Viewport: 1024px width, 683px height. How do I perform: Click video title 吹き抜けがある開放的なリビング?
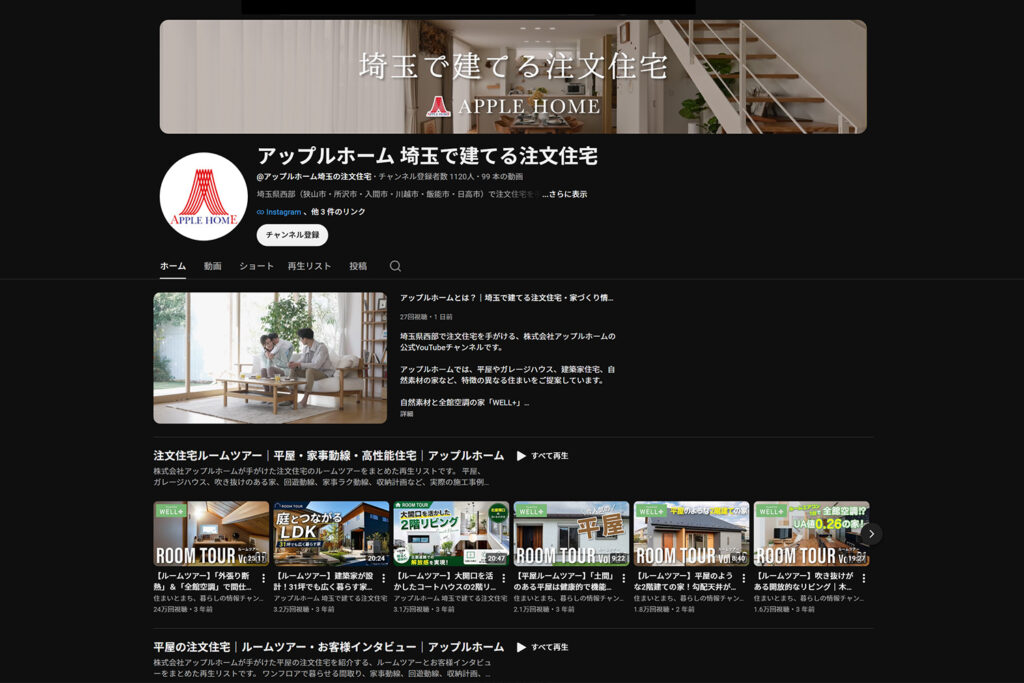[805, 581]
